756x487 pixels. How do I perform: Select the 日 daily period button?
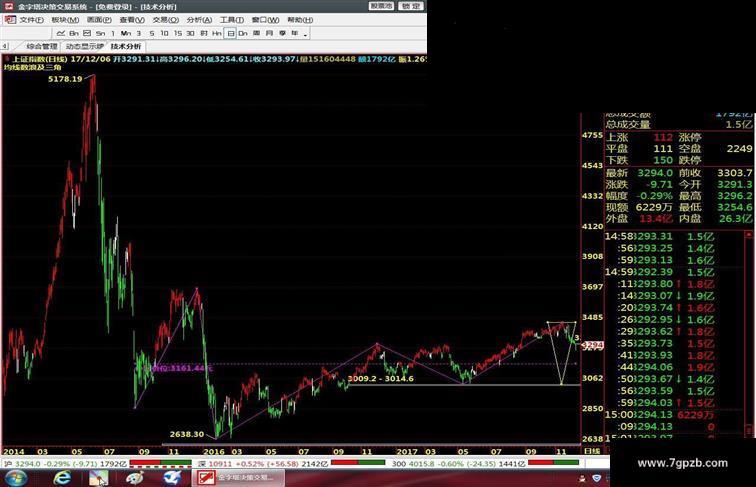pyautogui.click(x=230, y=33)
